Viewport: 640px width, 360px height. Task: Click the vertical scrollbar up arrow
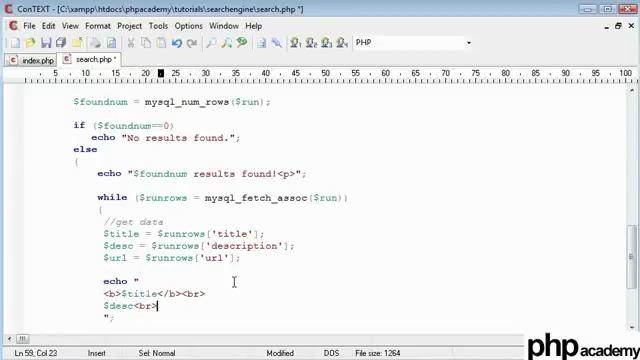(x=631, y=90)
